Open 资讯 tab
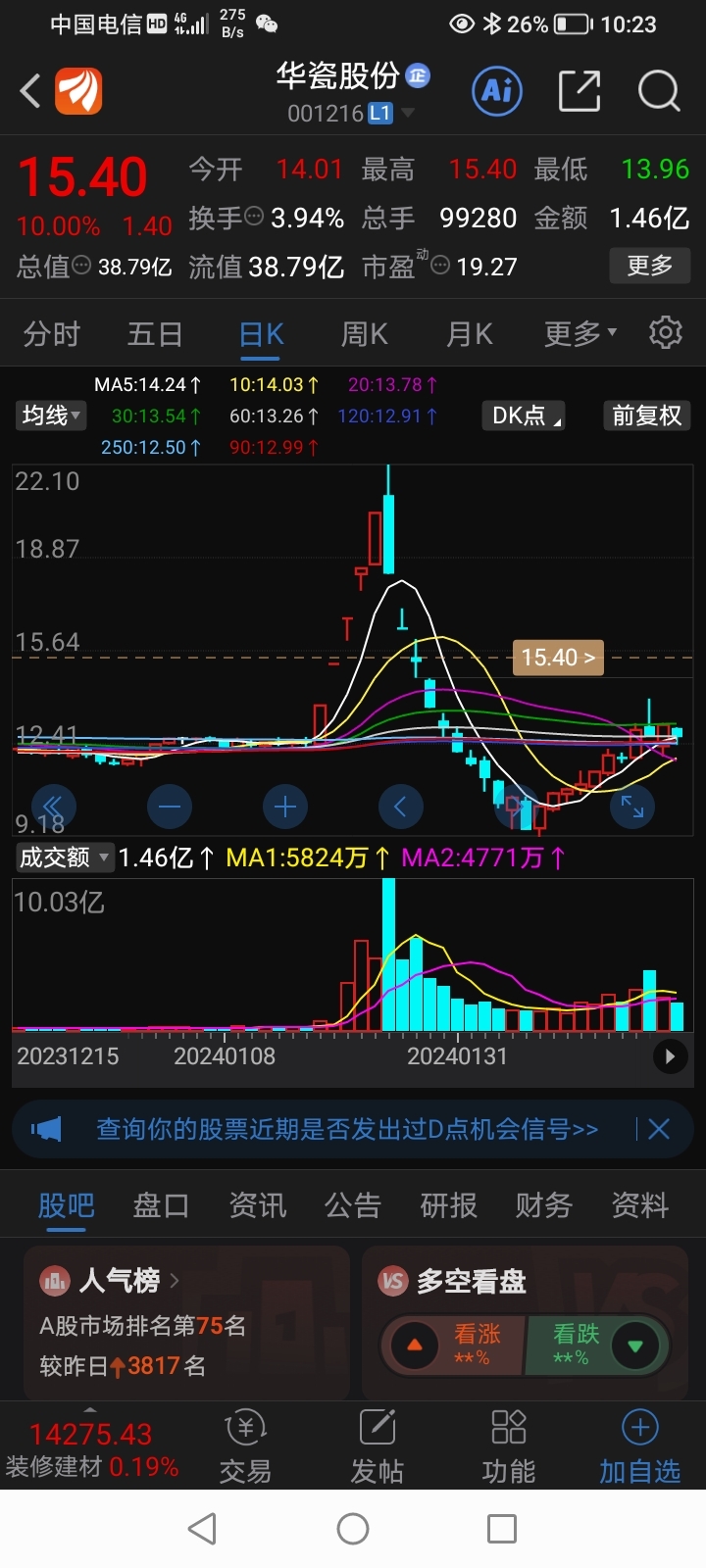The height and width of the screenshot is (1568, 706). (x=258, y=1205)
